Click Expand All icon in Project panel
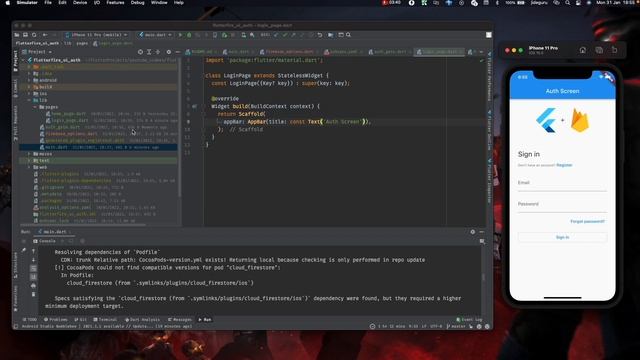This screenshot has height=360, width=640. [x=149, y=52]
